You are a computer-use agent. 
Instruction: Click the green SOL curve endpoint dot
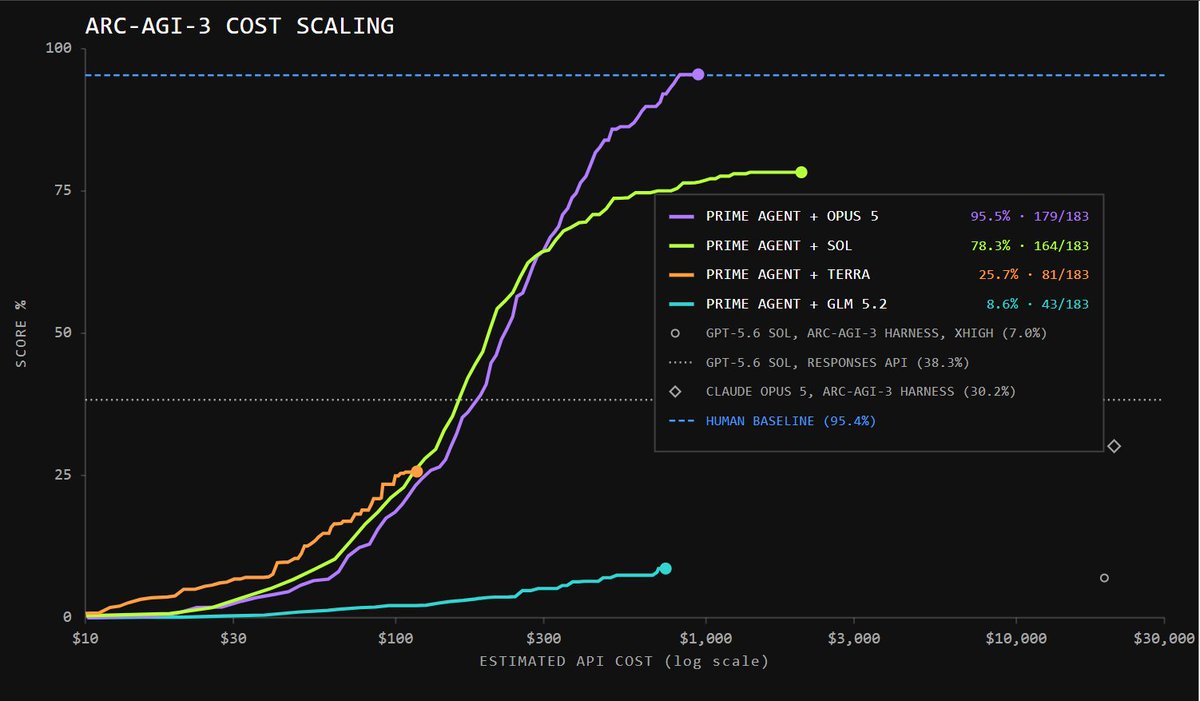point(801,172)
